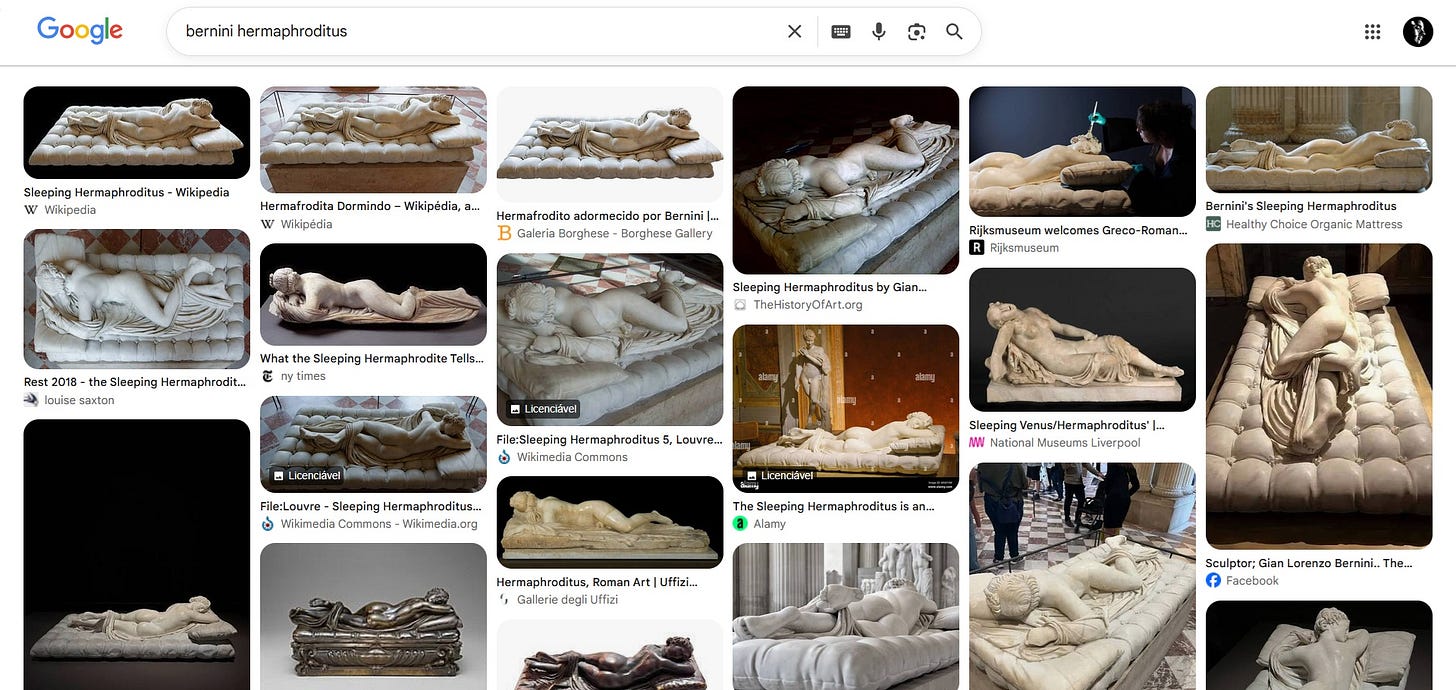Image resolution: width=1456 pixels, height=690 pixels.
Task: Open Hermafrodita Dormindo – Wikipédia result title
Action: click(x=370, y=206)
